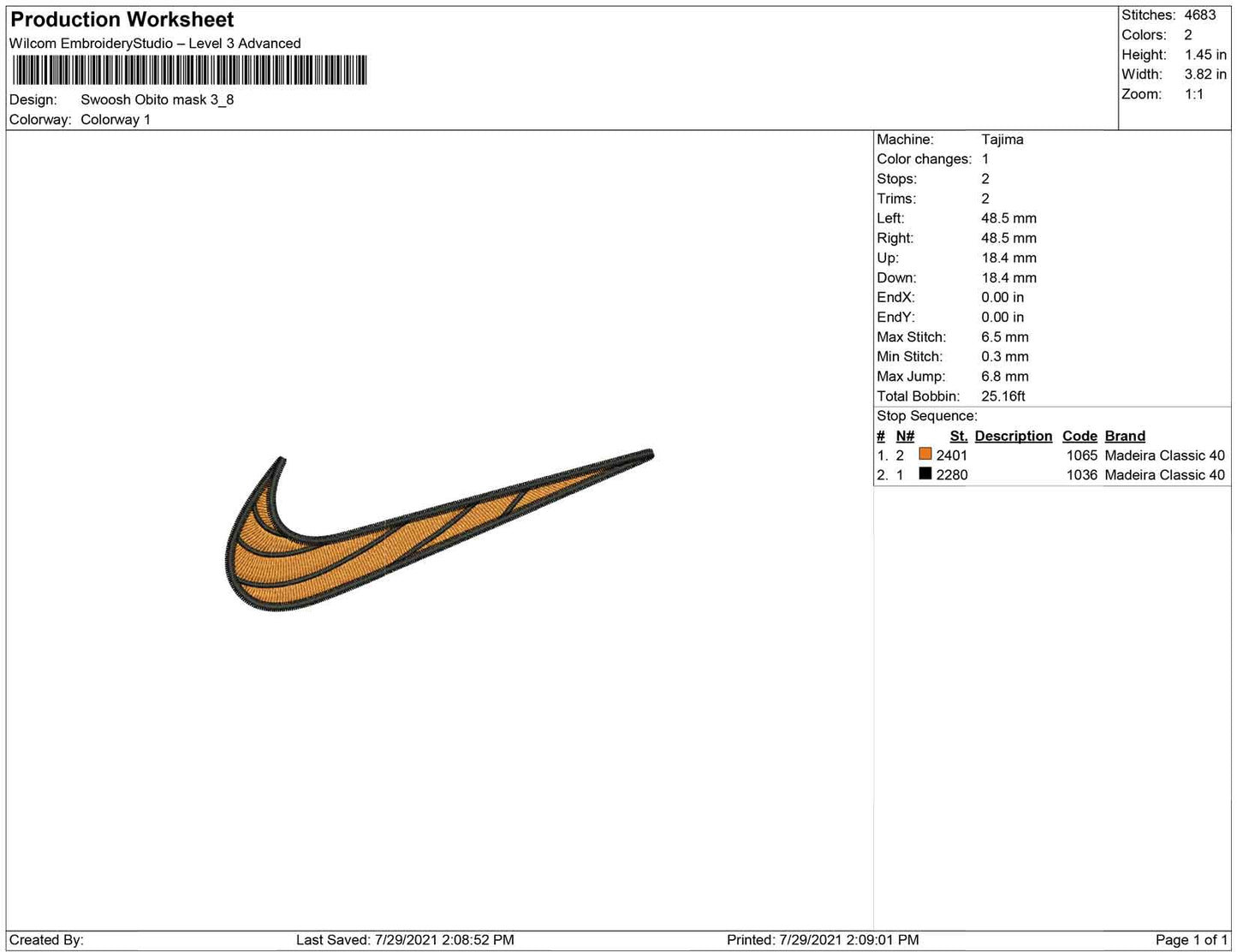Click the "Code" column header
The height and width of the screenshot is (952, 1237).
point(1079,436)
